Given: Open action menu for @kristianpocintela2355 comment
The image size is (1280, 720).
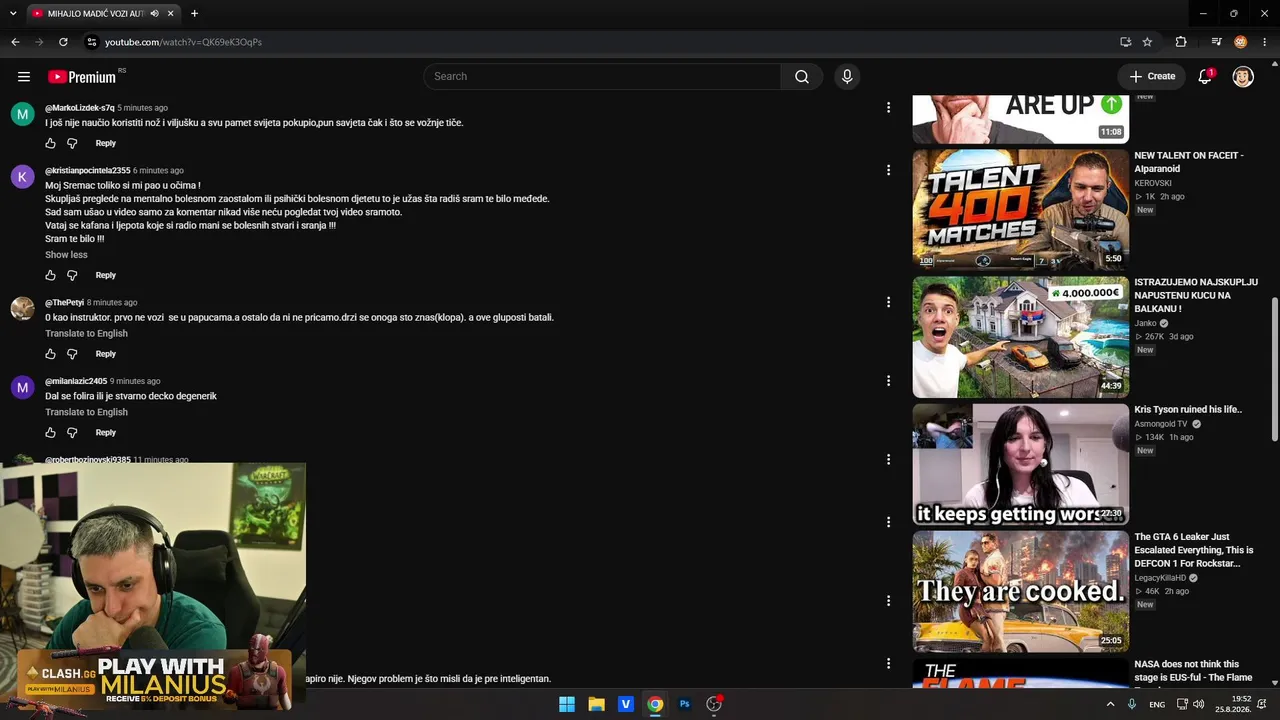Looking at the screenshot, I should [x=888, y=170].
